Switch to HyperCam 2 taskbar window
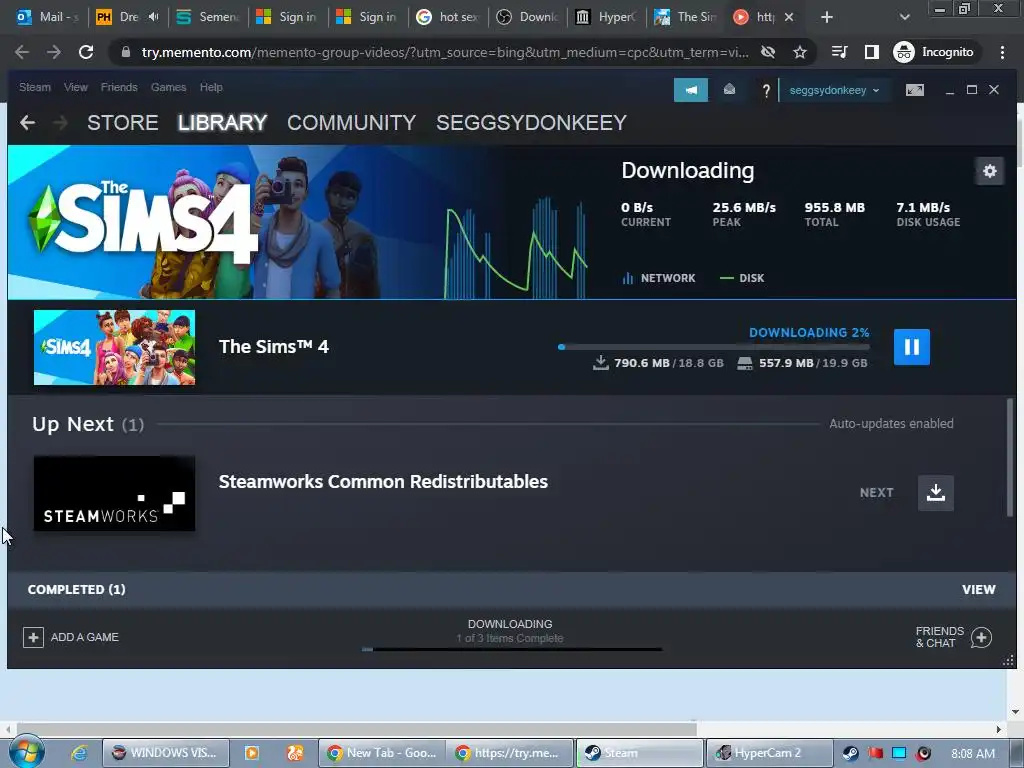 point(770,753)
